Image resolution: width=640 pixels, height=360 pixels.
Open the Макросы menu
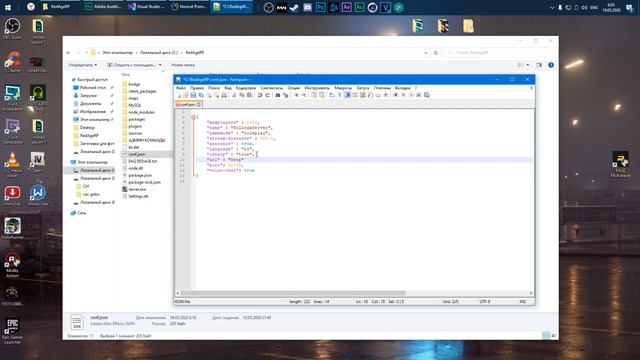[x=343, y=88]
